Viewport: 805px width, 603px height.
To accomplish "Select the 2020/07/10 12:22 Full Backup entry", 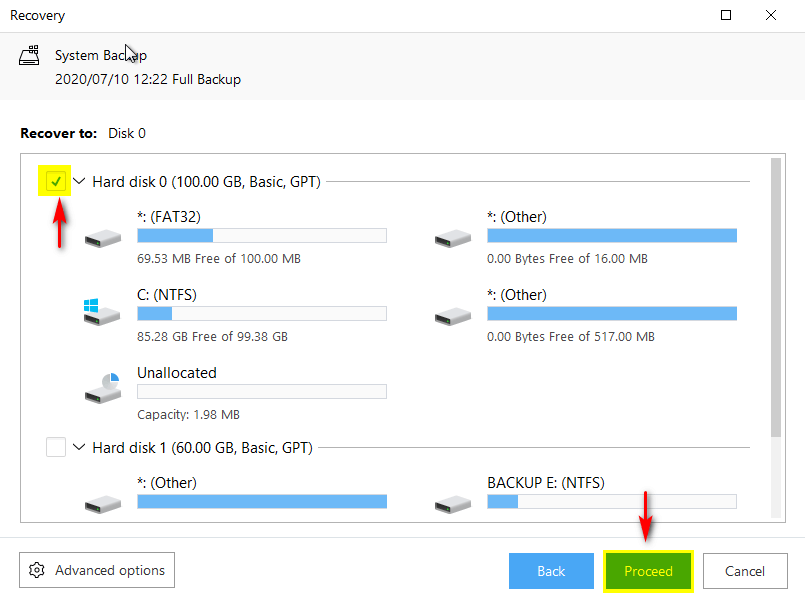I will 147,79.
